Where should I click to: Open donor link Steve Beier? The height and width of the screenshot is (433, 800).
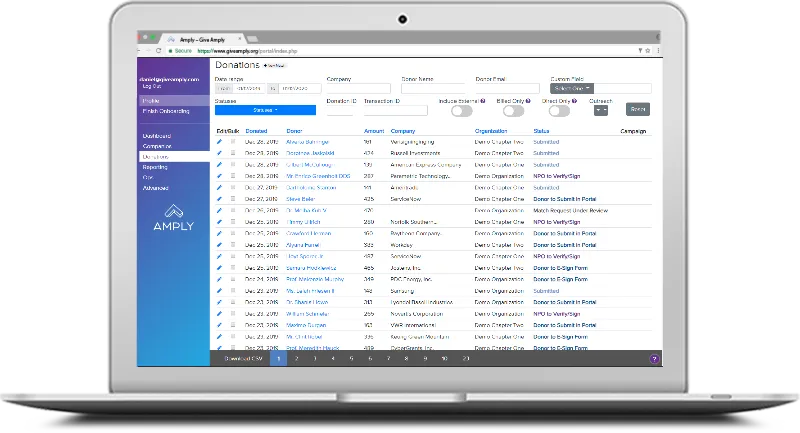coord(301,199)
